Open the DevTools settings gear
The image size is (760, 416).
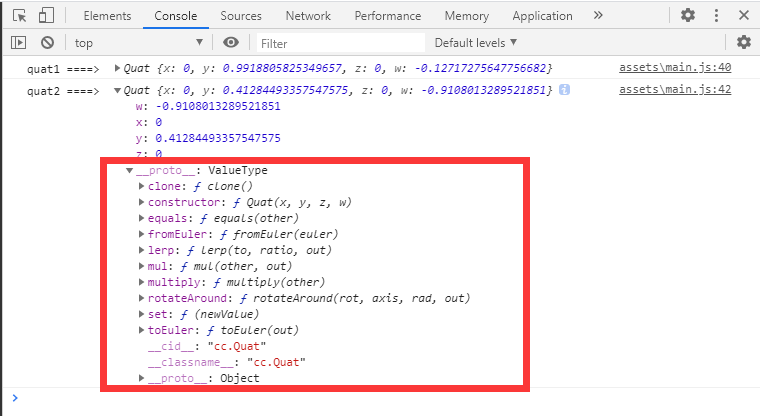tap(688, 16)
